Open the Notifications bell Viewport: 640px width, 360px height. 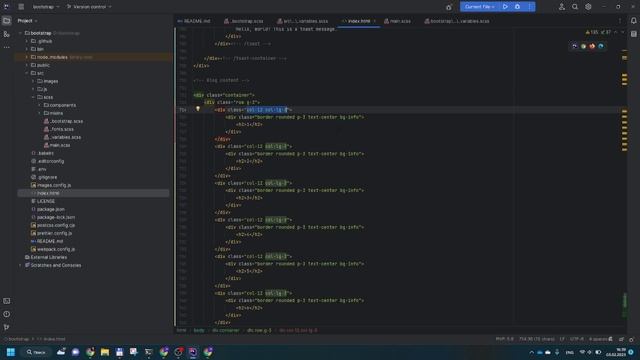tap(633, 20)
